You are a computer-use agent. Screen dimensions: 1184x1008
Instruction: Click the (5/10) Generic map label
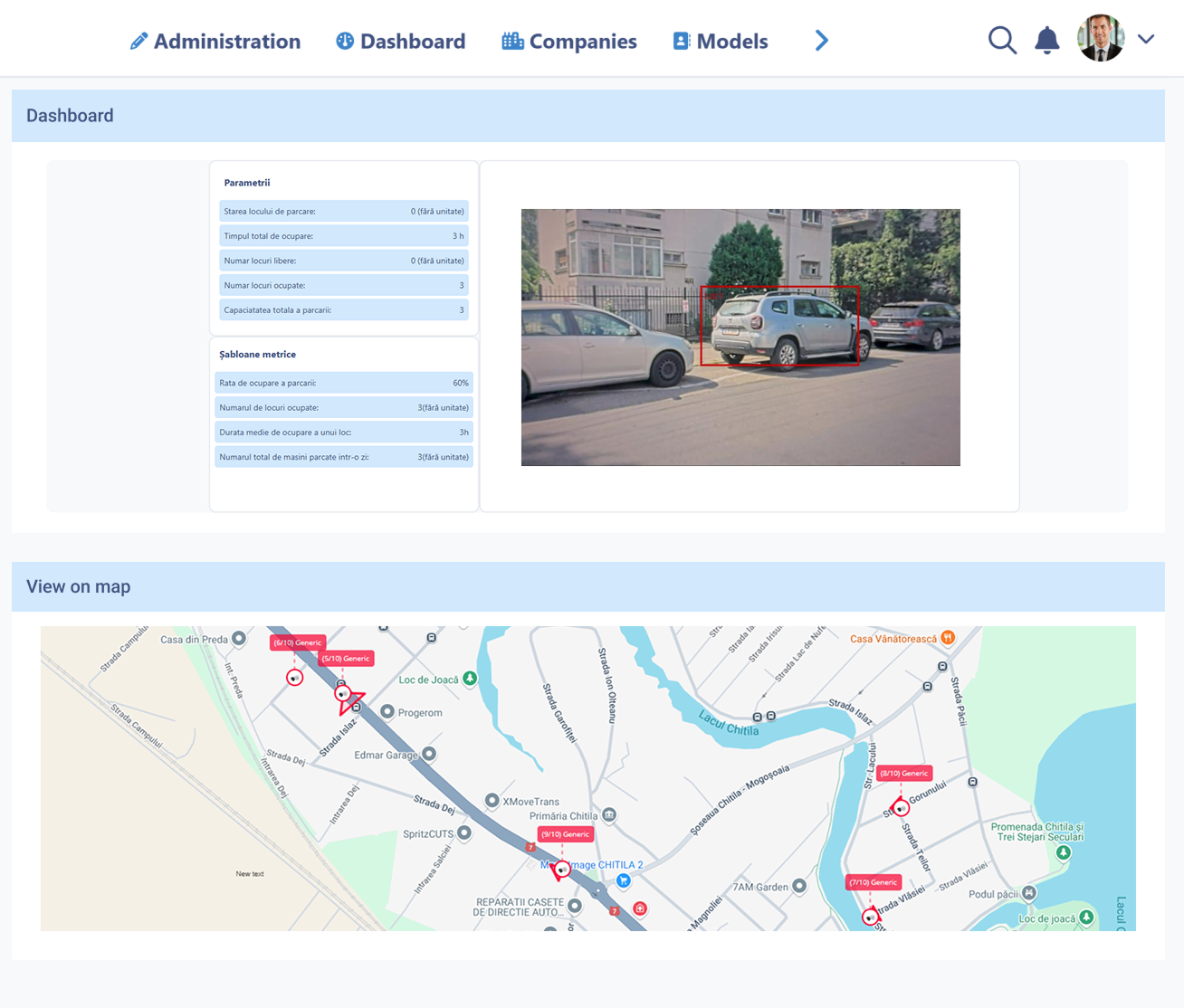click(346, 659)
